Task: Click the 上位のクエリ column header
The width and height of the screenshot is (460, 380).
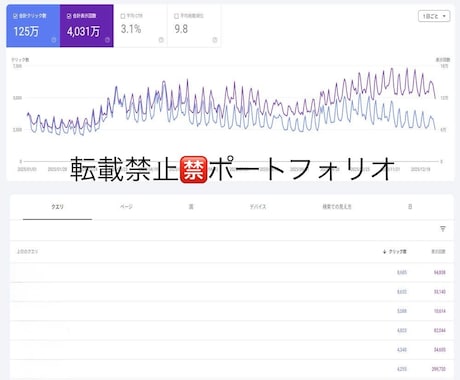Action: [27, 252]
